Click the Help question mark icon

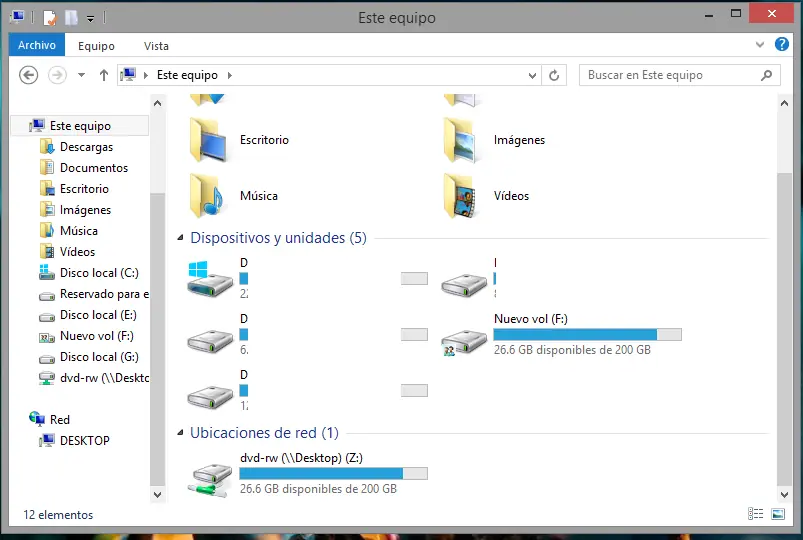point(781,45)
